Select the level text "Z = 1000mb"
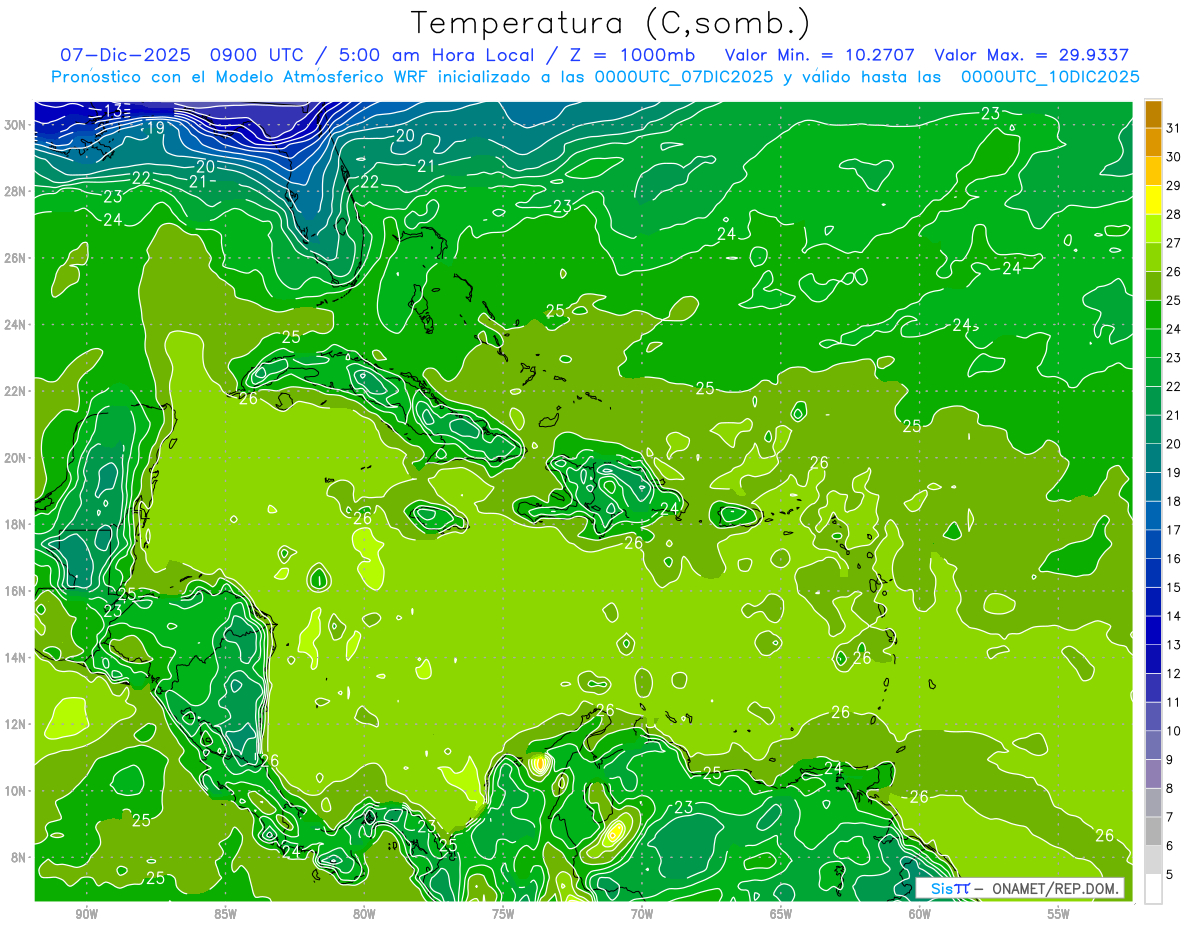1200x927 pixels. coord(633,55)
